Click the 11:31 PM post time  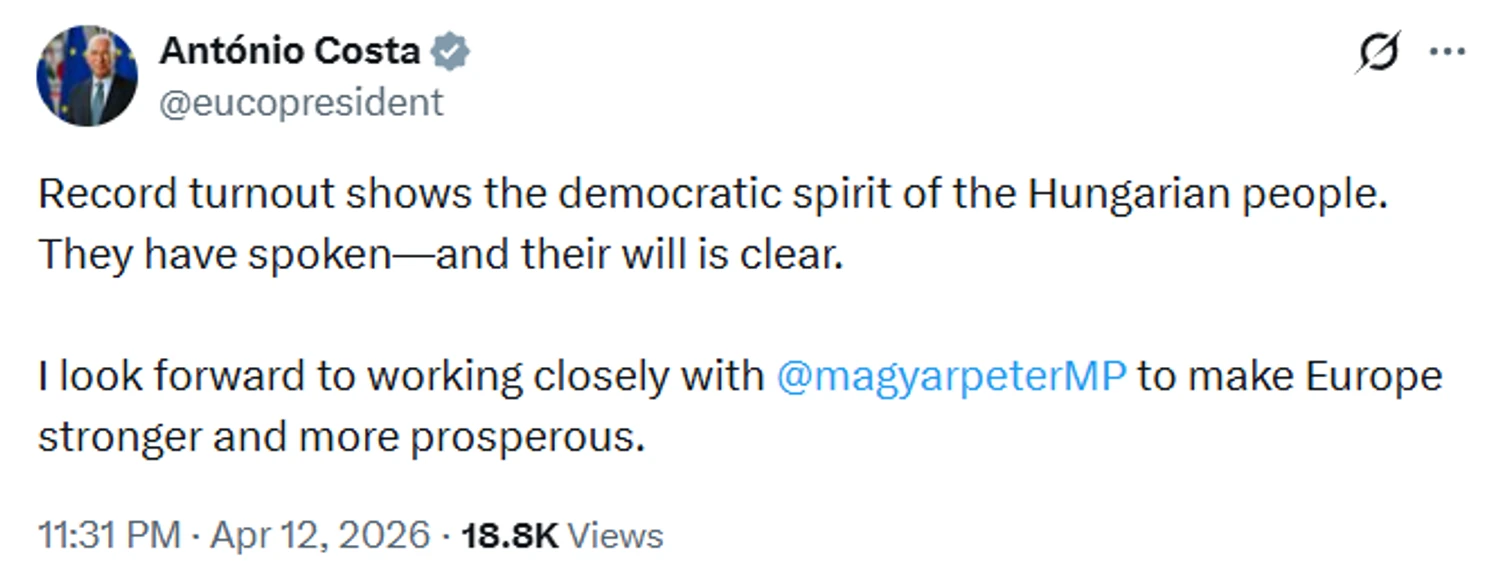(x=110, y=535)
